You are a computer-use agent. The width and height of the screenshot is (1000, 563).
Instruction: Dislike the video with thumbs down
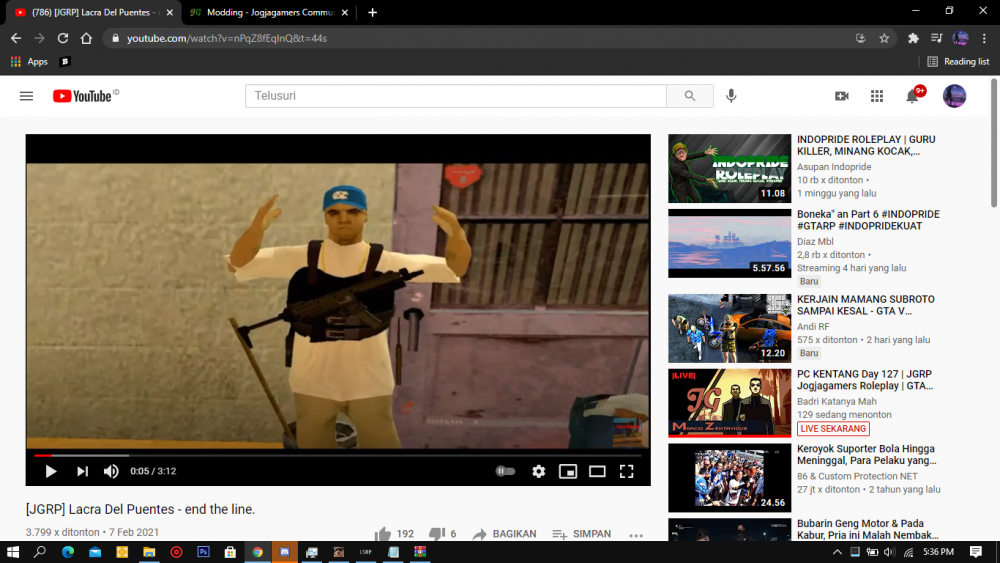click(x=437, y=534)
